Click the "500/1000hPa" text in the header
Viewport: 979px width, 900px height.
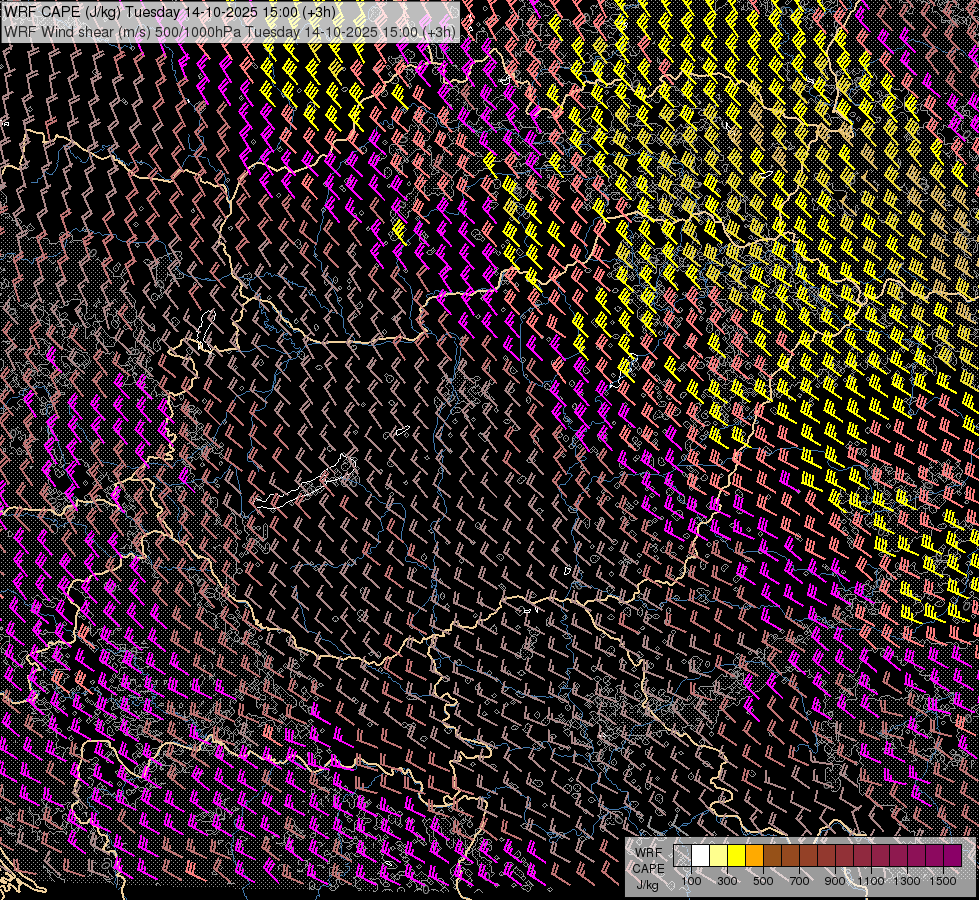click(x=200, y=31)
